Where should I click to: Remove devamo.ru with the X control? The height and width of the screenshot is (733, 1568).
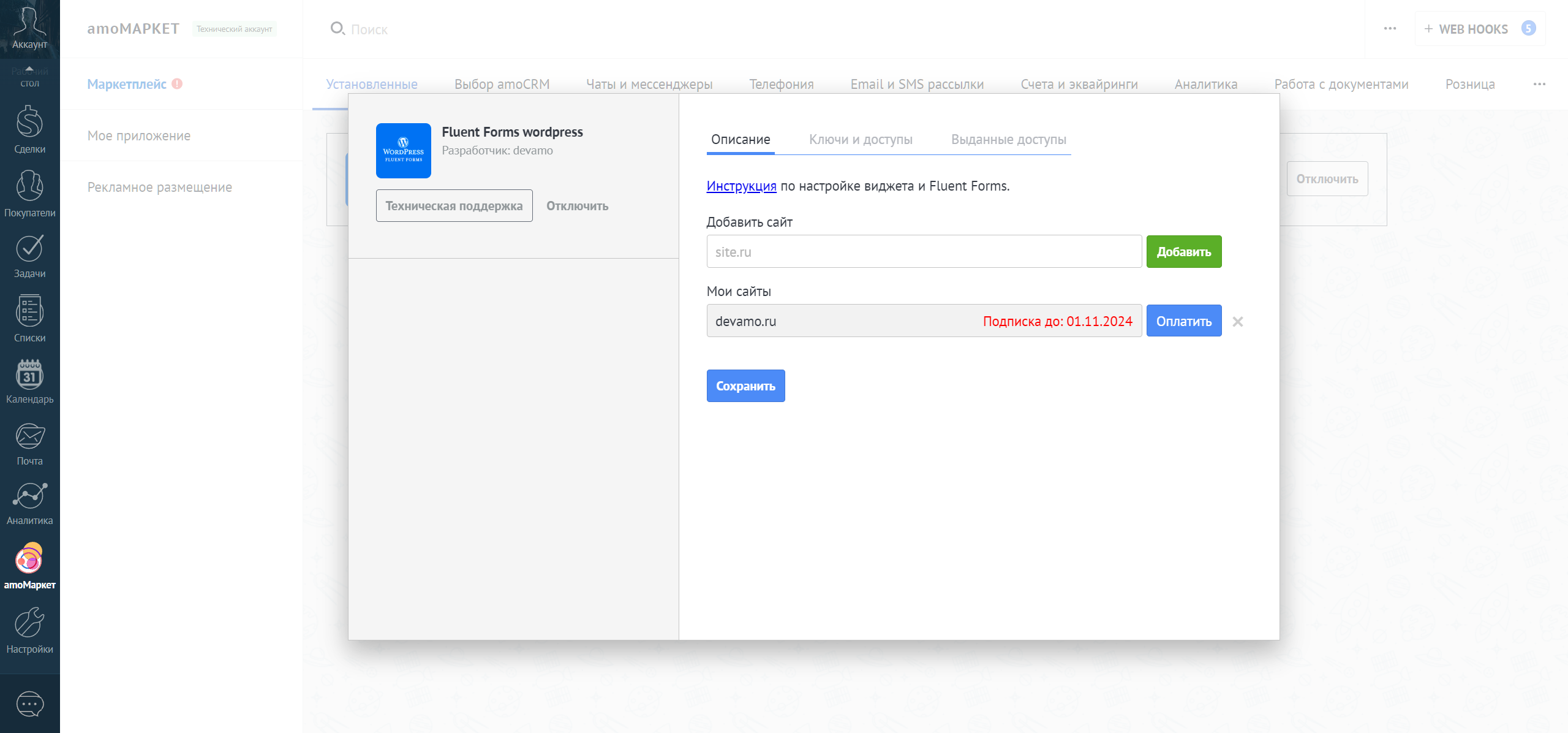pos(1238,321)
